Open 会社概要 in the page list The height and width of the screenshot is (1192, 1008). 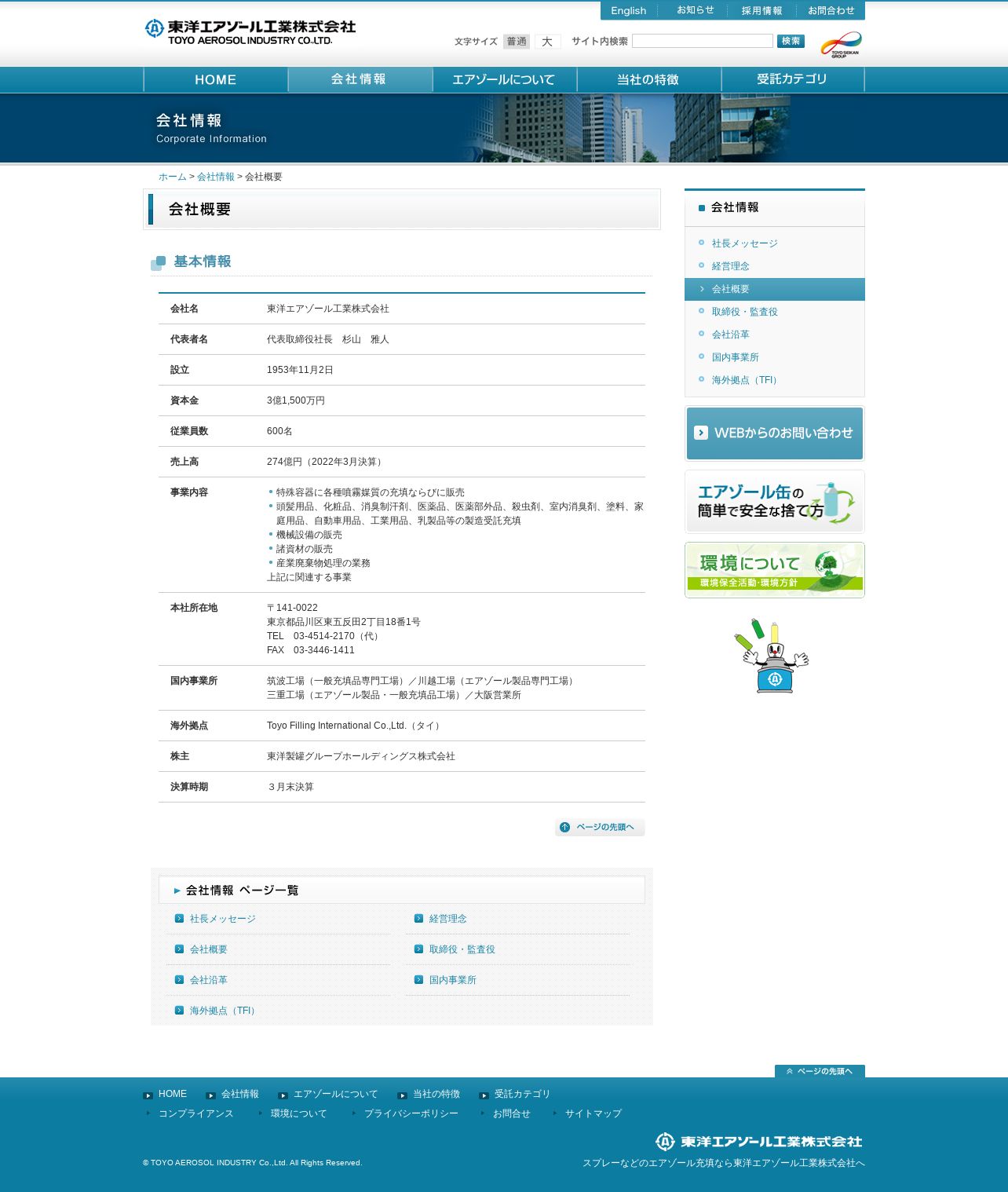(x=209, y=949)
